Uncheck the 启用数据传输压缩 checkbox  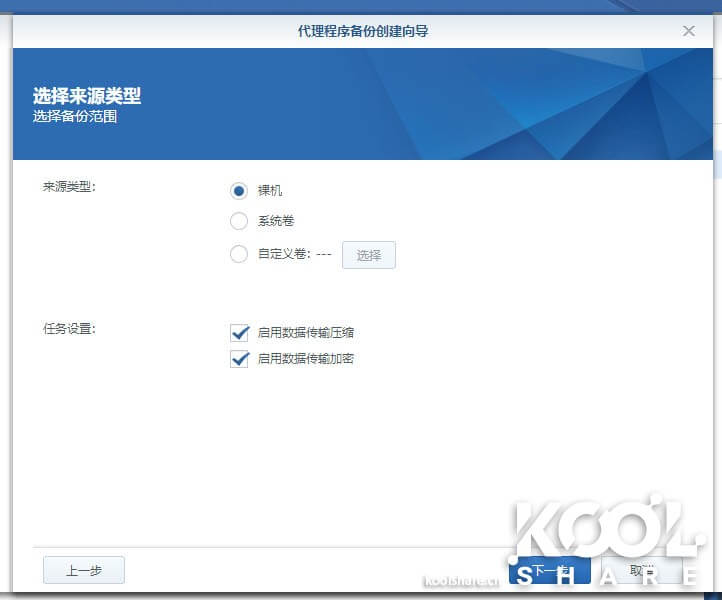pos(239,333)
